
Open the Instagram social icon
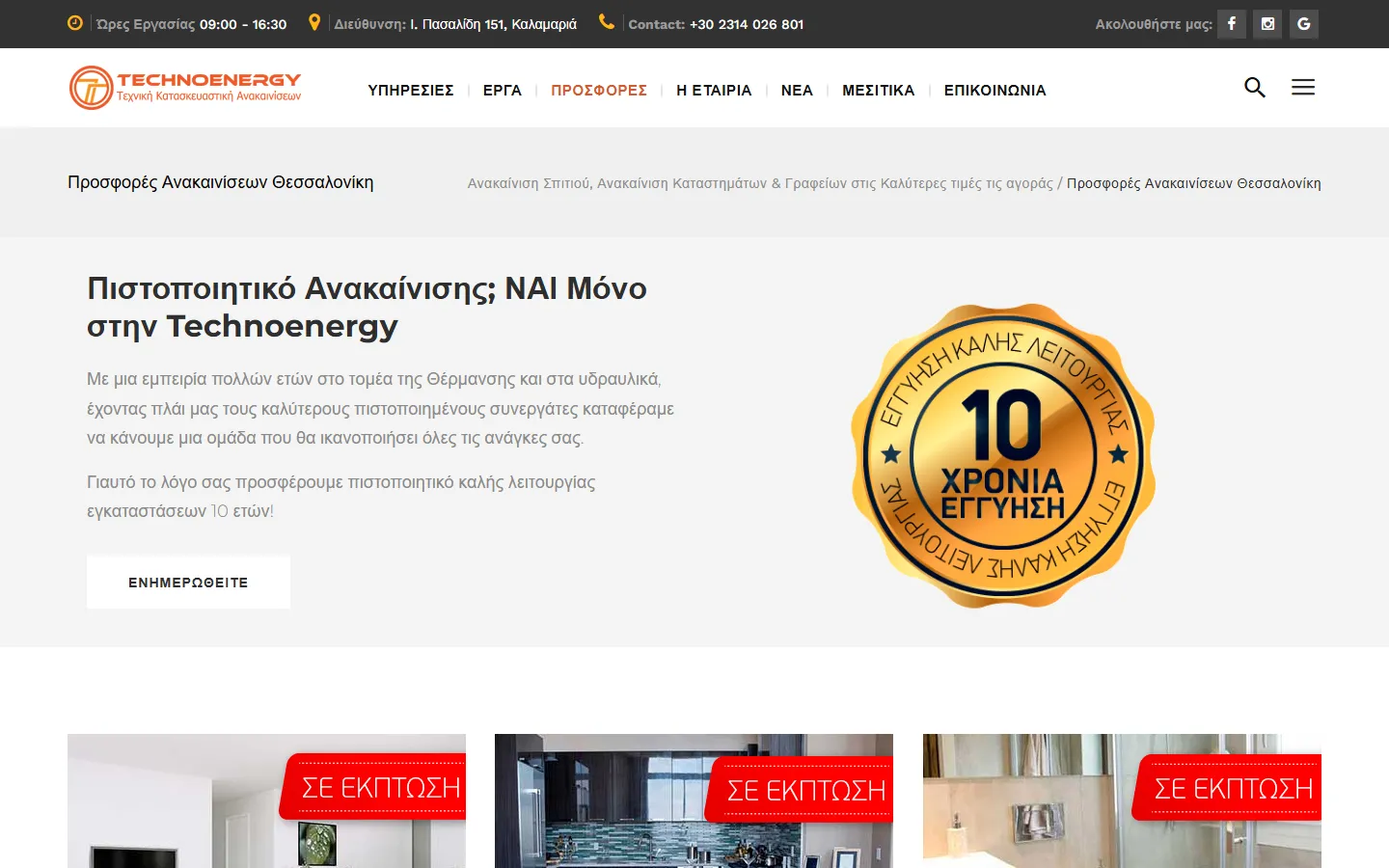tap(1267, 24)
